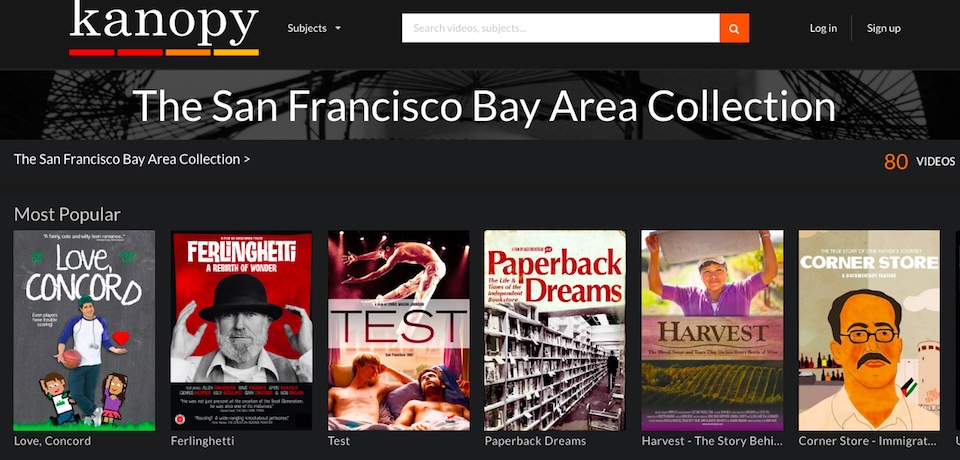Open the Love, Concord poster thumbnail
The width and height of the screenshot is (960, 460).
(x=84, y=331)
